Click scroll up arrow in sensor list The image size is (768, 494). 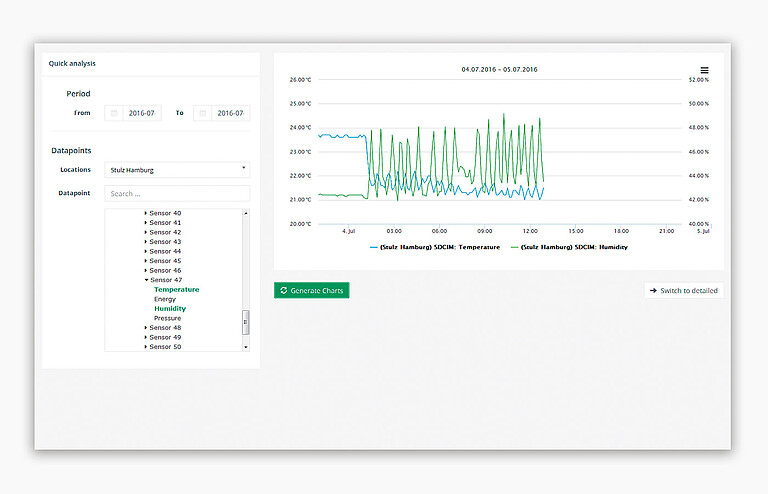246,213
